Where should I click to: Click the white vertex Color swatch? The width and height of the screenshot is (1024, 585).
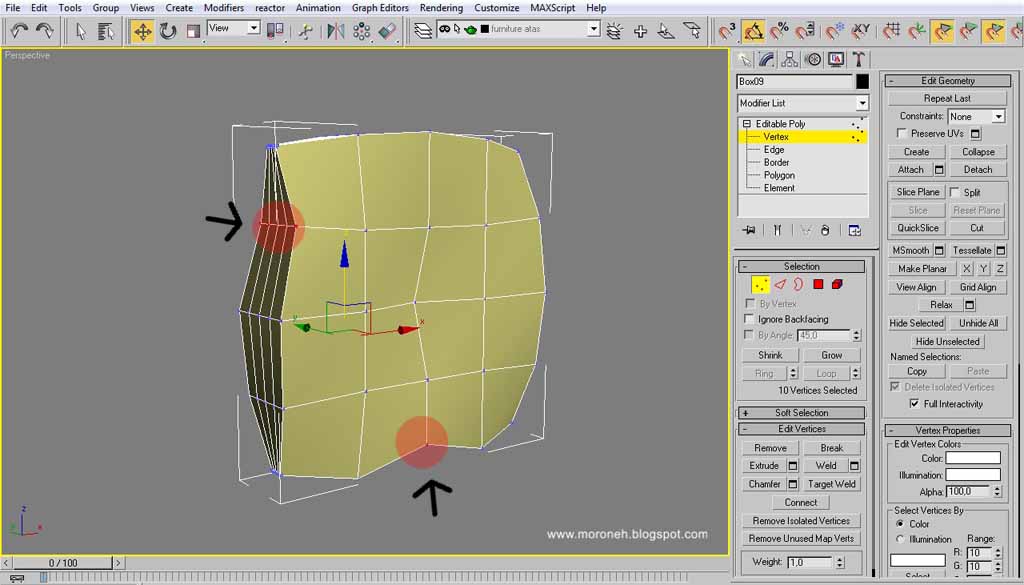pyautogui.click(x=972, y=458)
